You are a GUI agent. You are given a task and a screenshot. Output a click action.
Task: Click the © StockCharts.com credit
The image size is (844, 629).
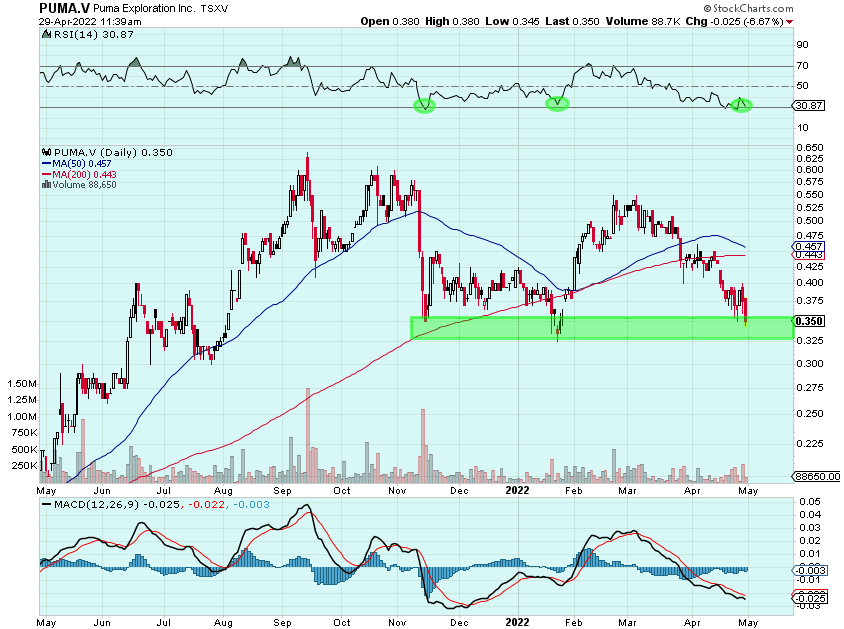pos(748,8)
